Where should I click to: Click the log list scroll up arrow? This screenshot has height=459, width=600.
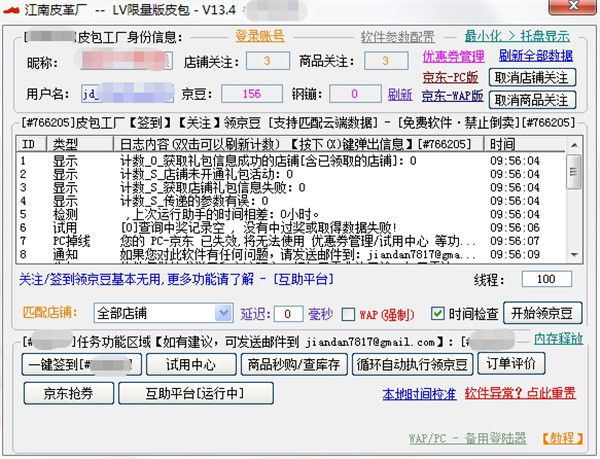click(x=574, y=145)
